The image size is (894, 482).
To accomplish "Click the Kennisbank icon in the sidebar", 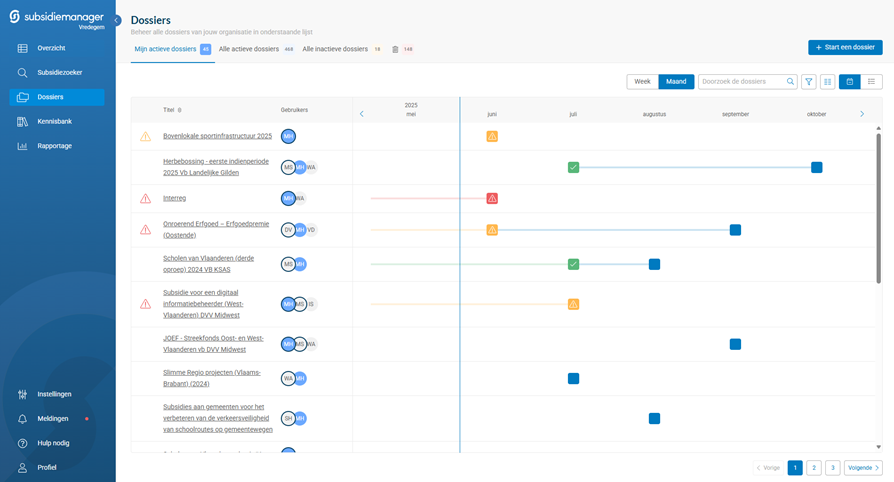I will [x=22, y=122].
